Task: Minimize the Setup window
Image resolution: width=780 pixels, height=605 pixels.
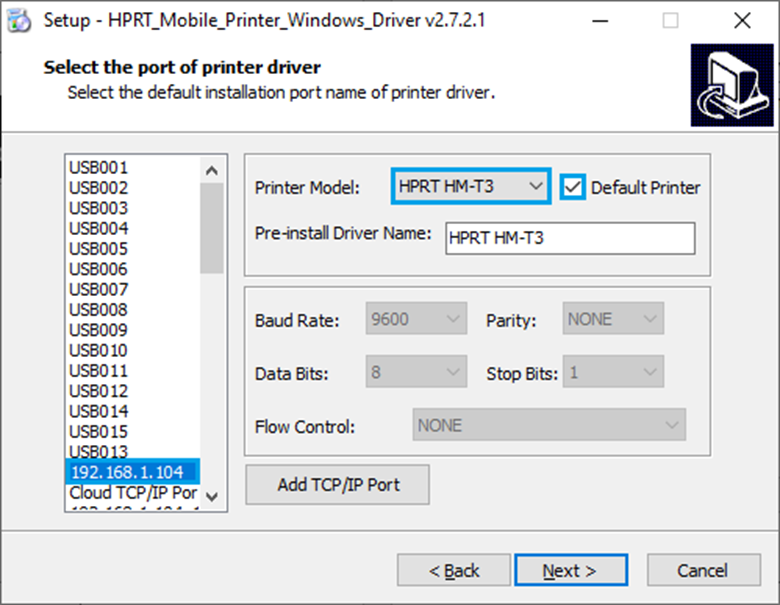Action: coord(600,20)
